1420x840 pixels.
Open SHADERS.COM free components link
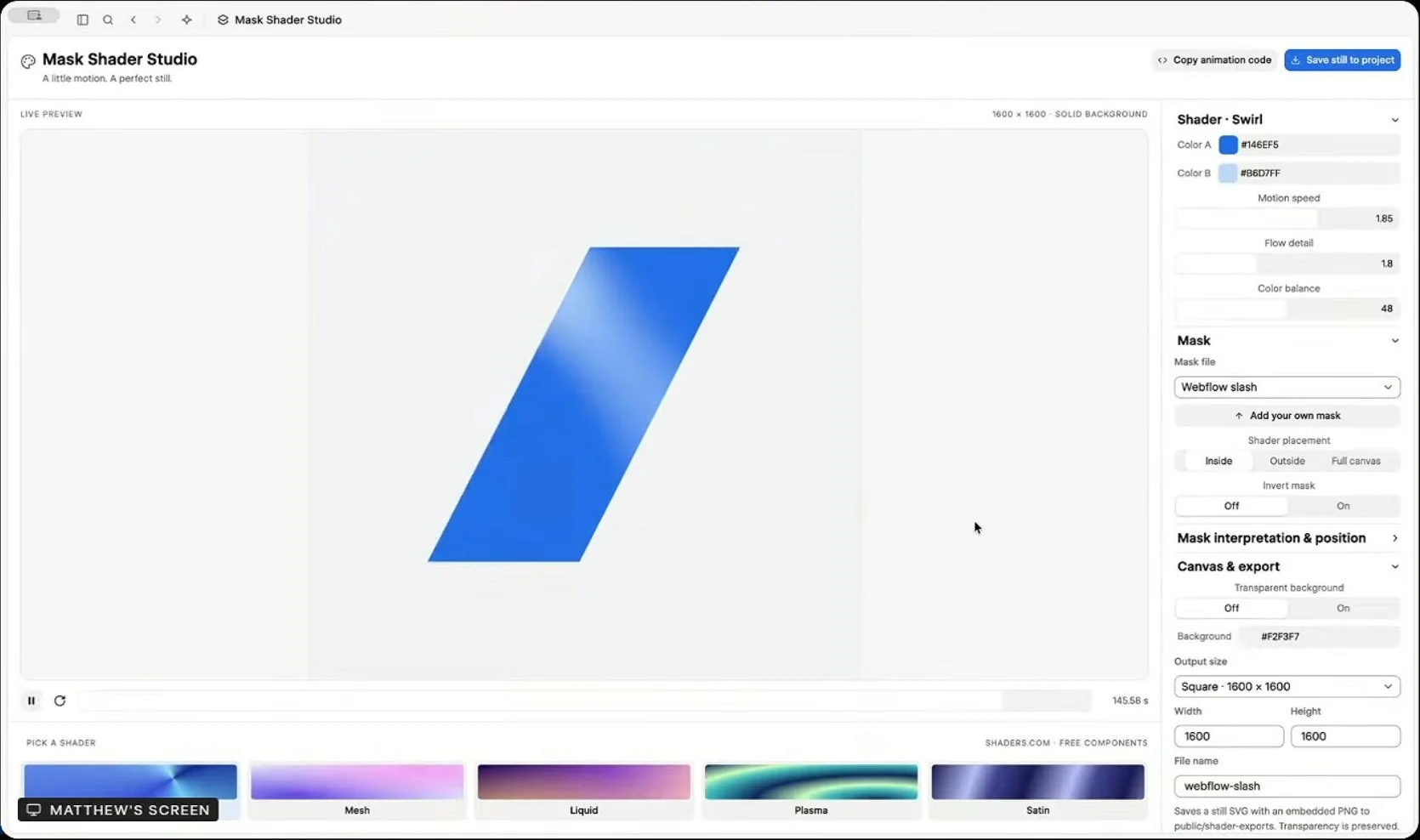[1066, 743]
